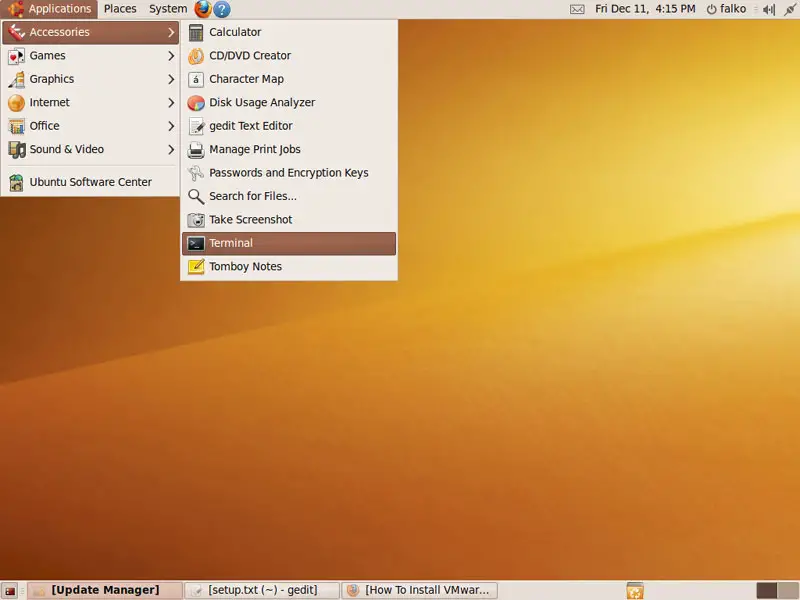This screenshot has height=600, width=800.
Task: Launch Firefox from the top panel
Action: [203, 9]
